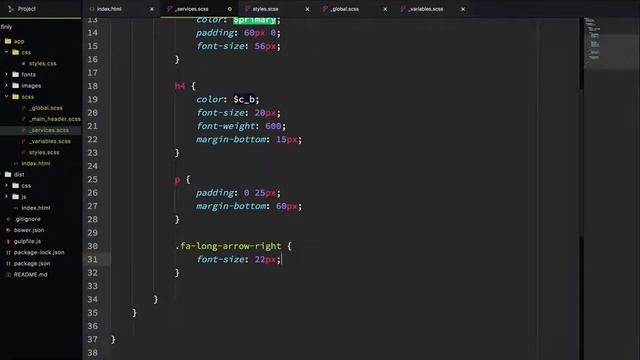
Task: Click line number 30 in the gutter
Action: coord(93,246)
